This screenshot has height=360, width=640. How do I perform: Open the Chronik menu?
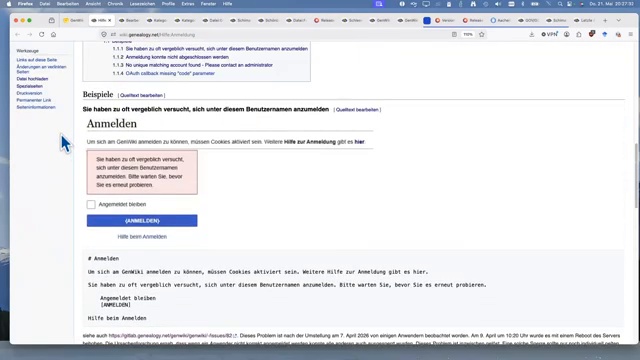(115, 4)
